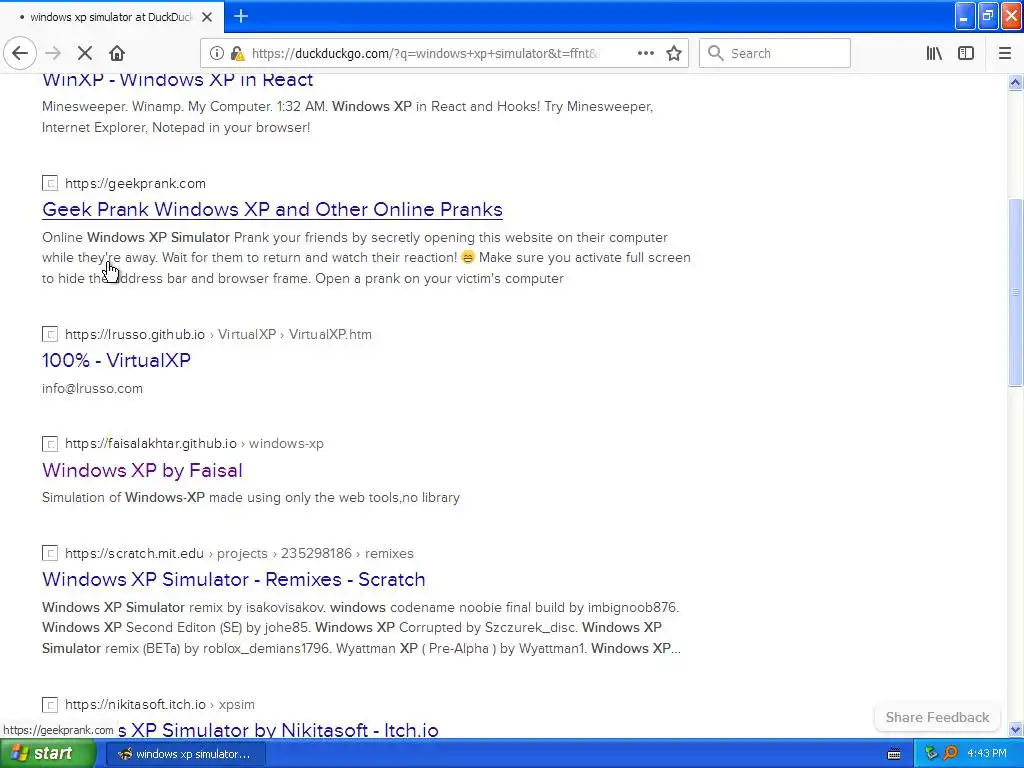1024x768 pixels.
Task: Click the faisalakhtar.github.io favicon
Action: (50, 444)
